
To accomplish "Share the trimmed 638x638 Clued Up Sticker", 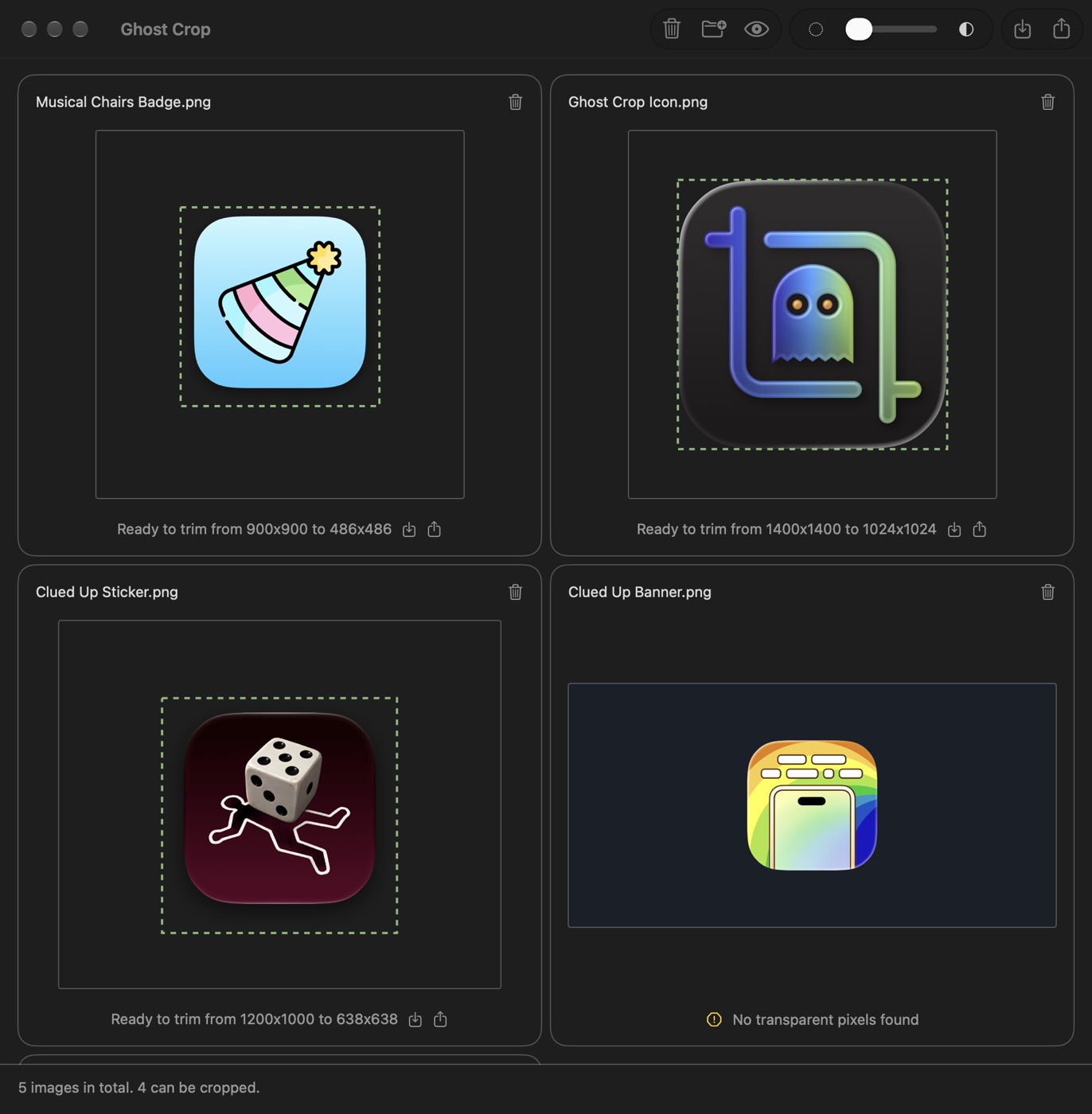I will 441,1019.
